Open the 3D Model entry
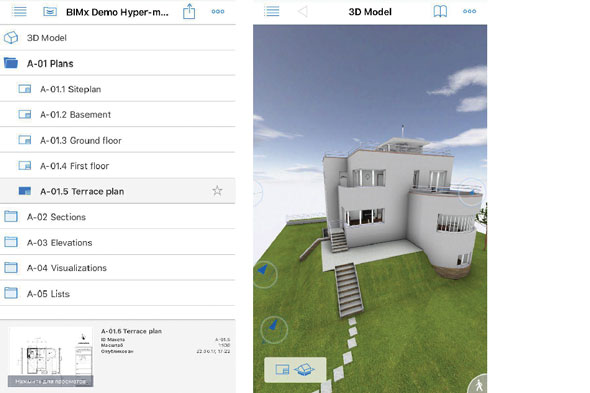 [x=118, y=38]
